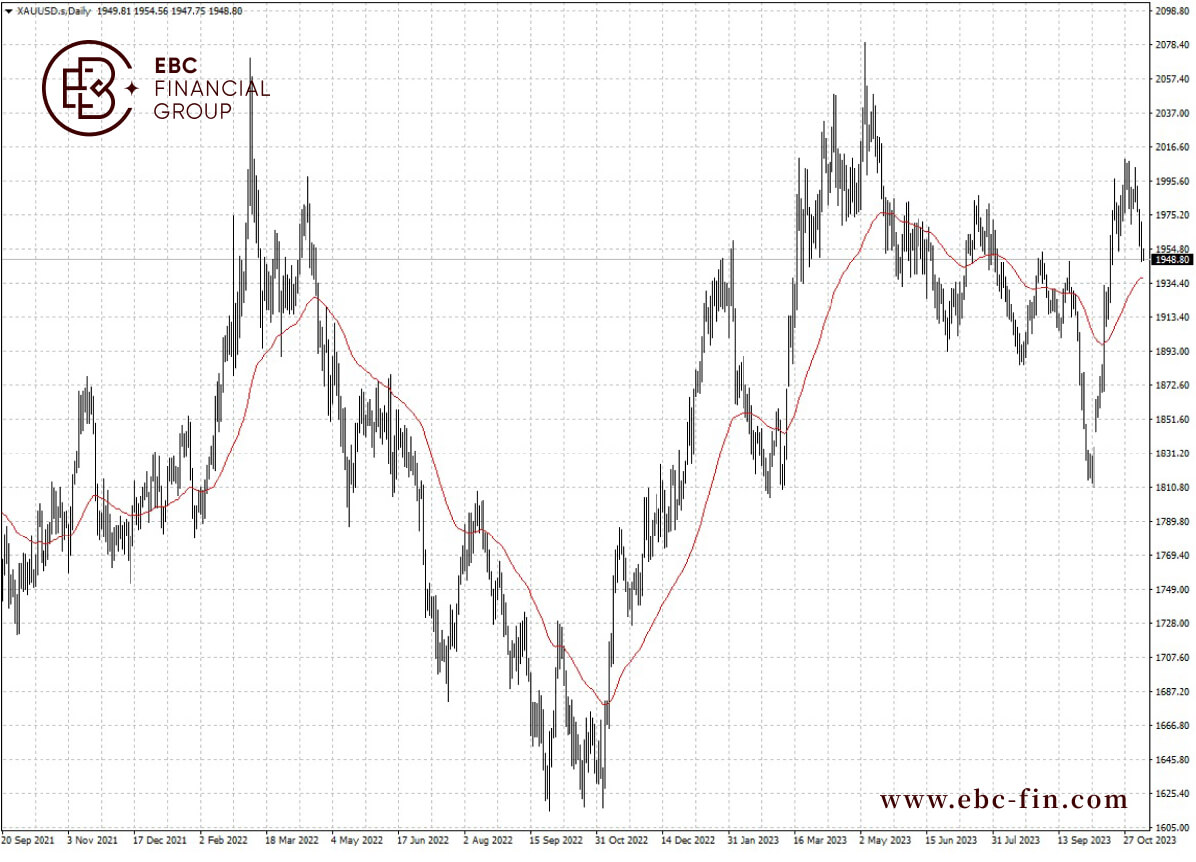Click the 2016.60 price axis label
This screenshot has height=862, width=1196.
(1172, 147)
